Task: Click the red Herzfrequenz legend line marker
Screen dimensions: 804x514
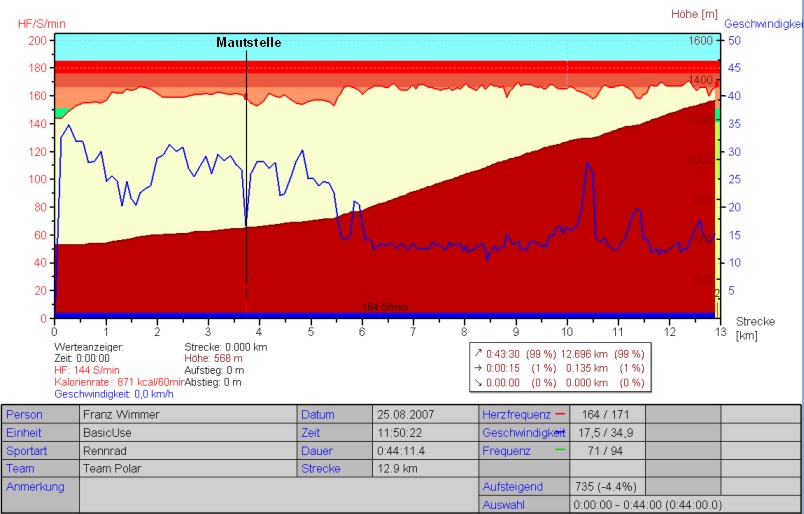Action: tap(560, 414)
